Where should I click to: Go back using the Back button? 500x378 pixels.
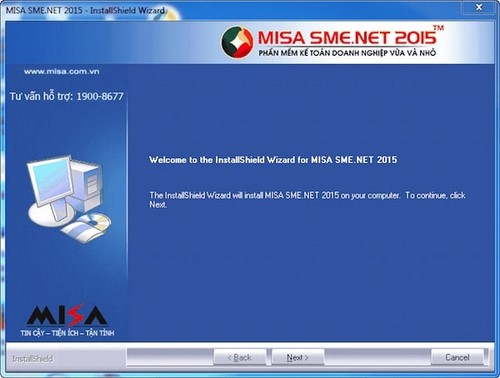pyautogui.click(x=240, y=357)
